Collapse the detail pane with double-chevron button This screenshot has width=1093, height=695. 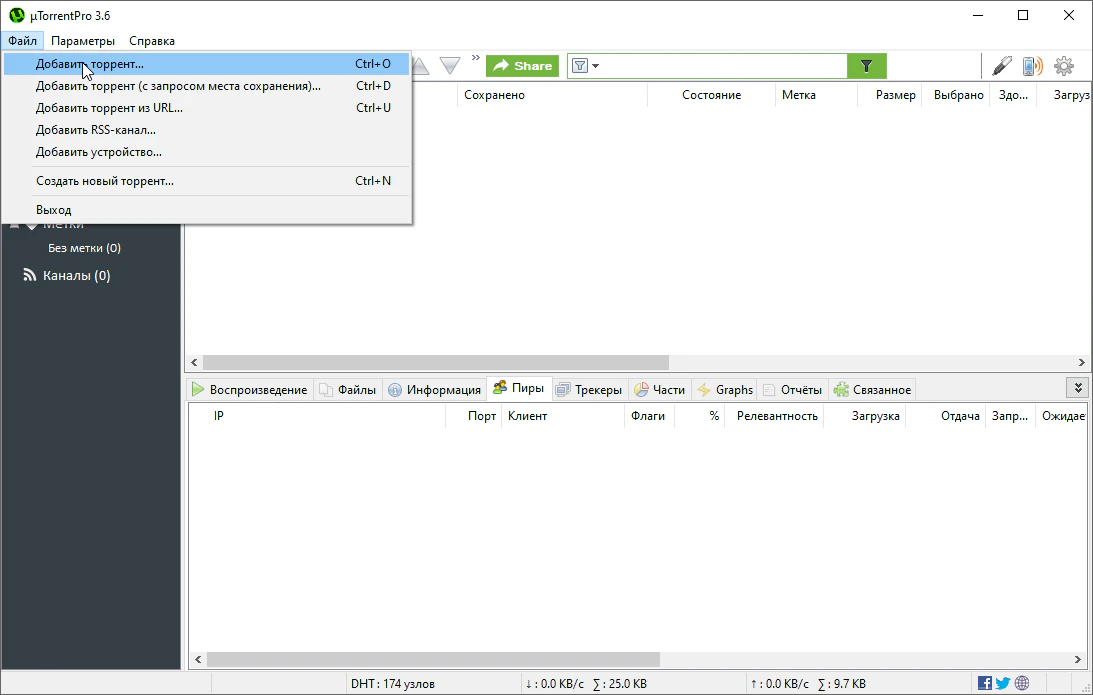[x=1077, y=388]
